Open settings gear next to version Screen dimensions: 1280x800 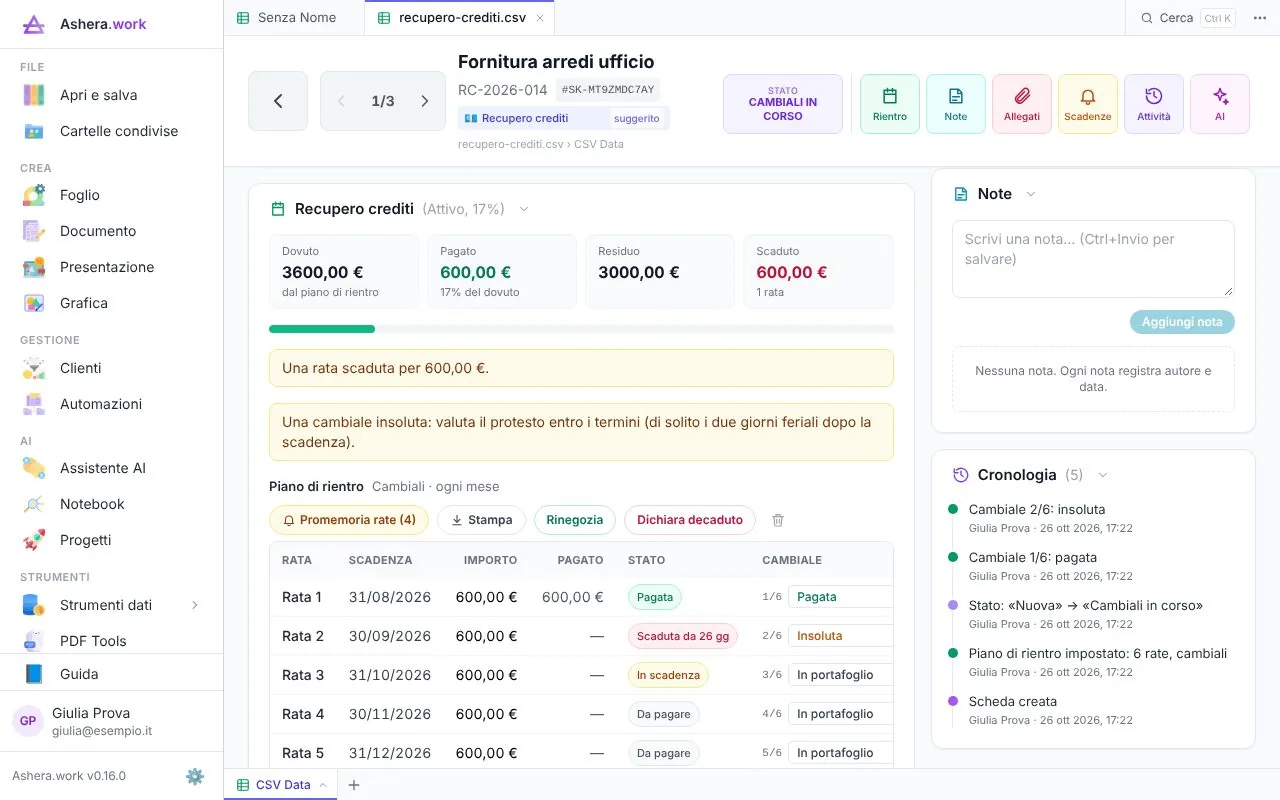[x=195, y=776]
